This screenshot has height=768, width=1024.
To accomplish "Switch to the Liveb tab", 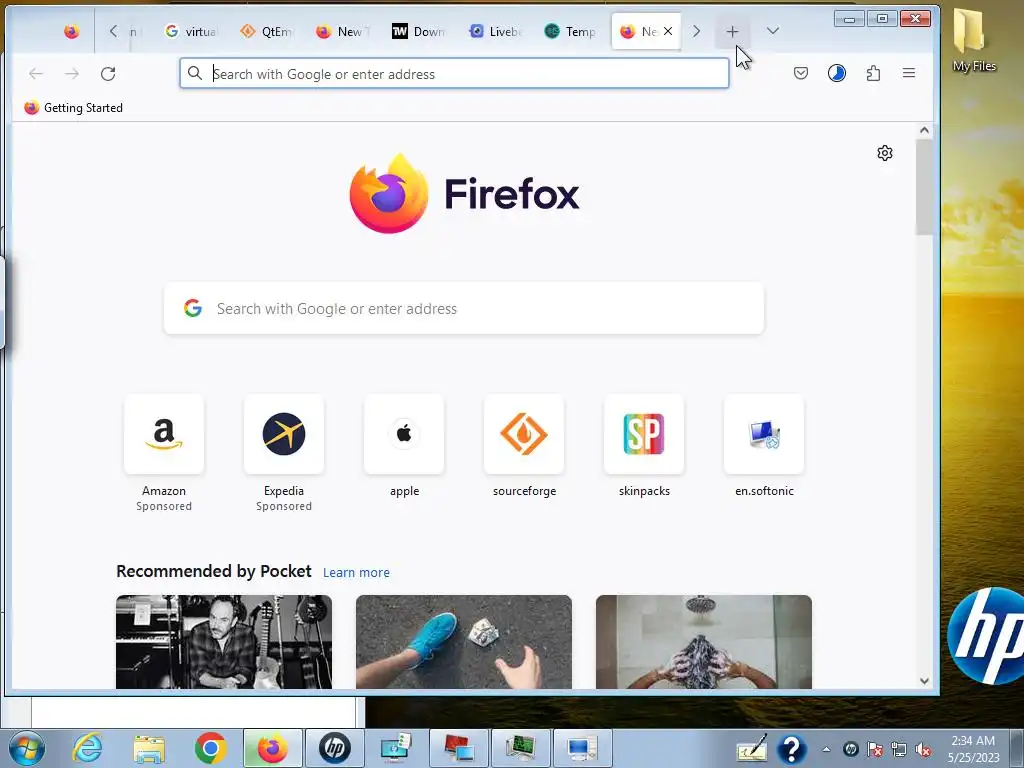I will point(495,31).
